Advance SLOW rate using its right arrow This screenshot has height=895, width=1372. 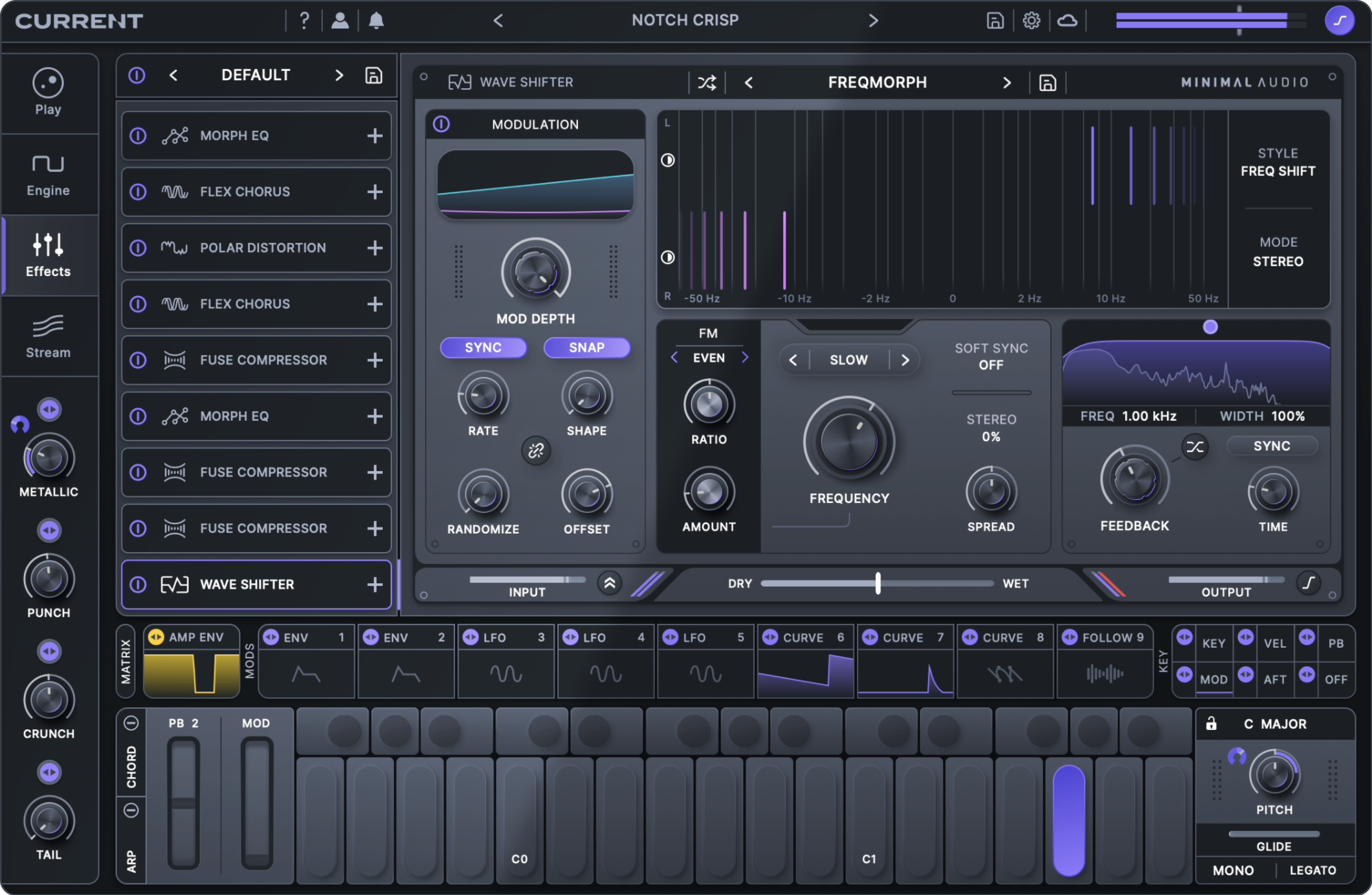pyautogui.click(x=905, y=360)
